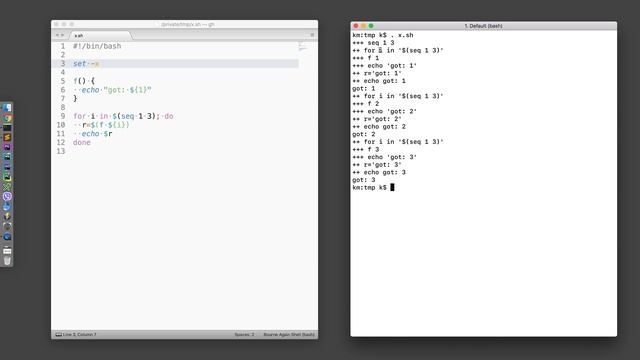
Task: Open the Viber app in the dock
Action: coord(7,196)
